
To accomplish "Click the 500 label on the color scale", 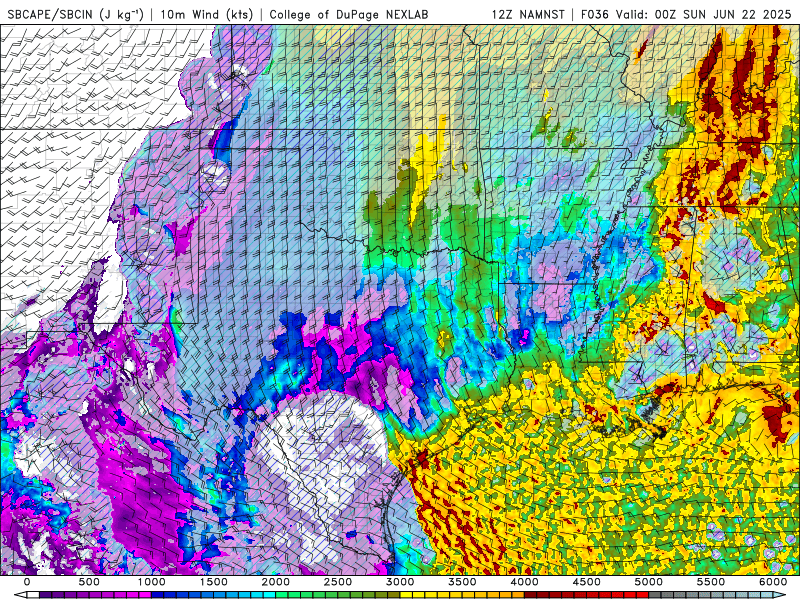I will tap(89, 582).
